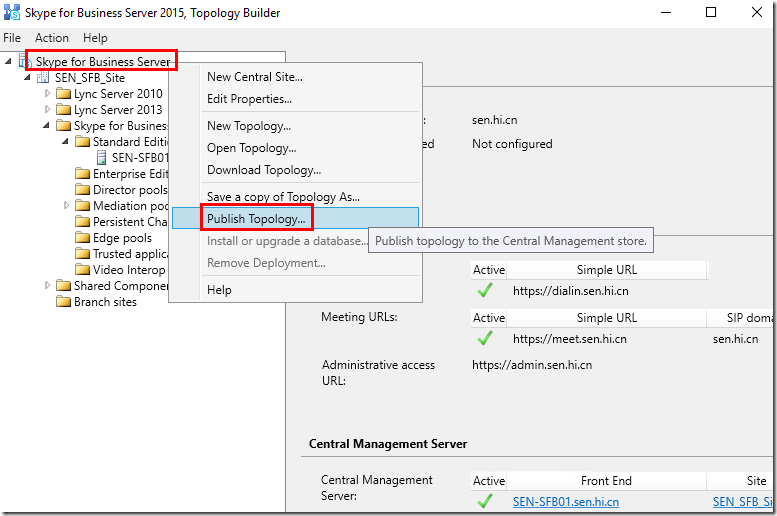
Task: Select Publish Topology... menu entry
Action: pyautogui.click(x=296, y=219)
